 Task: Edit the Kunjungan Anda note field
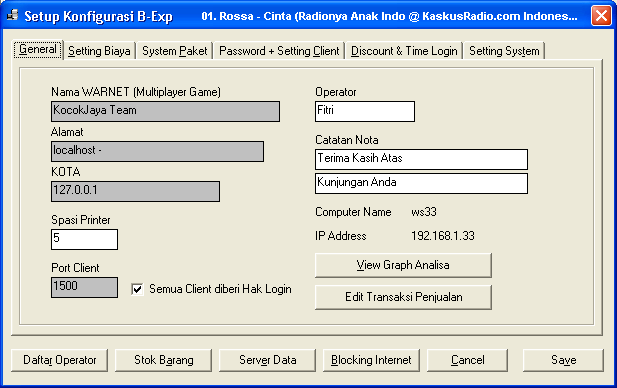(421, 183)
